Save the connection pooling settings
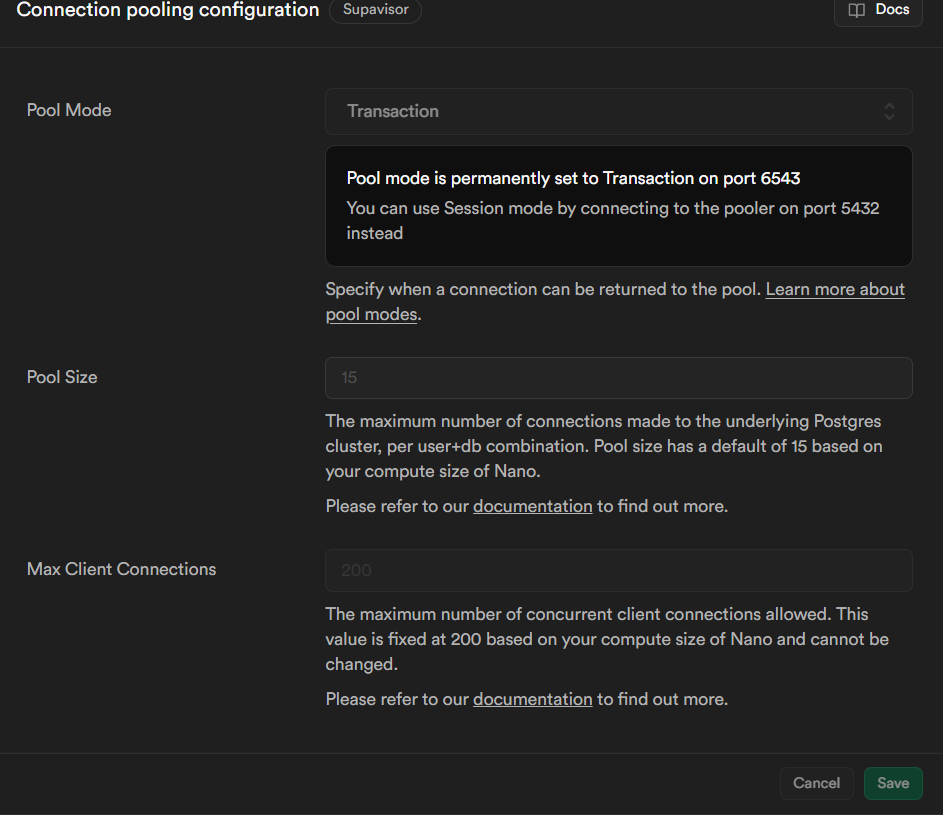Screen dimensions: 943x815 [892, 783]
